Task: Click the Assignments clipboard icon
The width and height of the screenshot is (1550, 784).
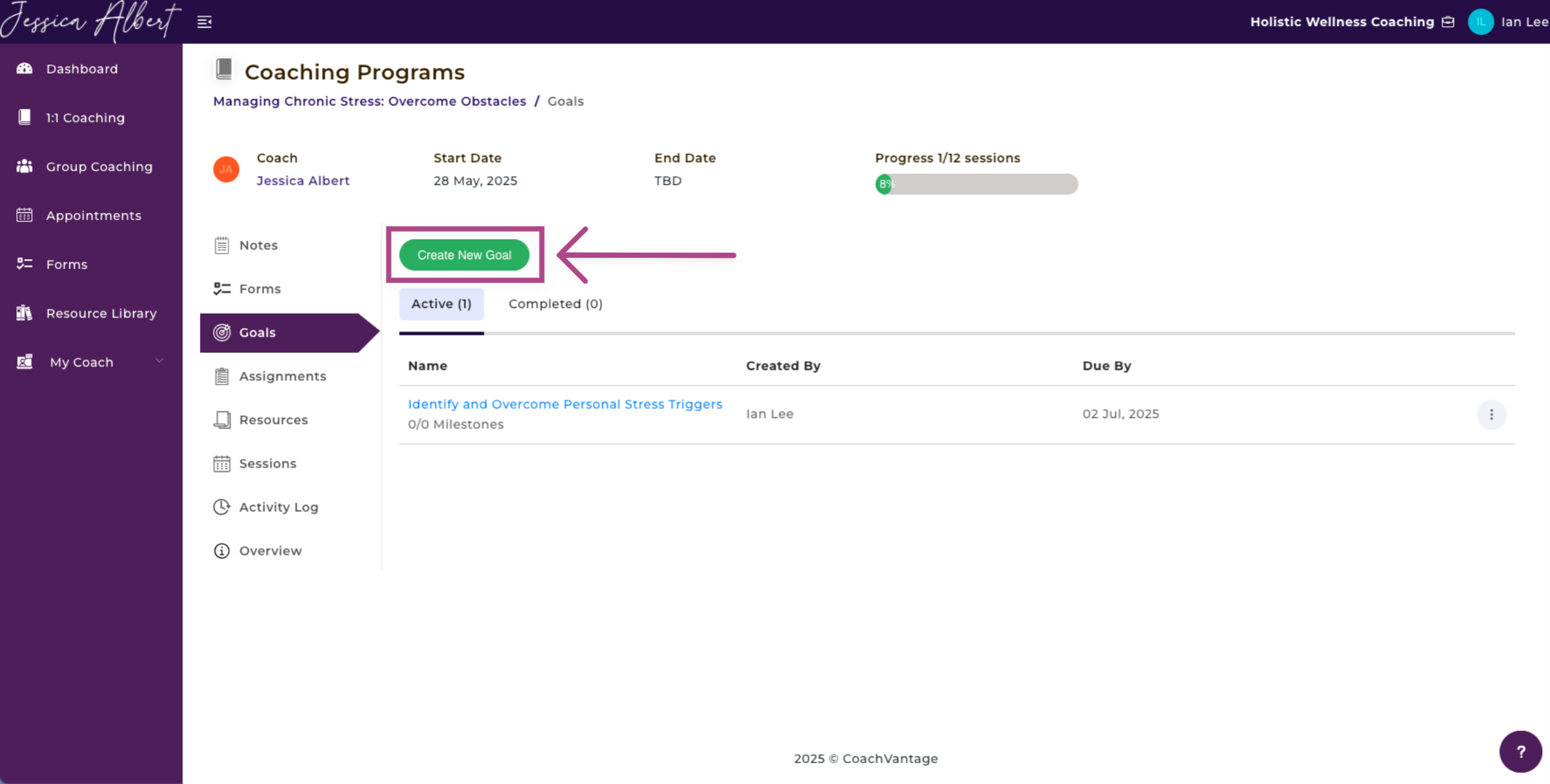Action: [x=222, y=376]
